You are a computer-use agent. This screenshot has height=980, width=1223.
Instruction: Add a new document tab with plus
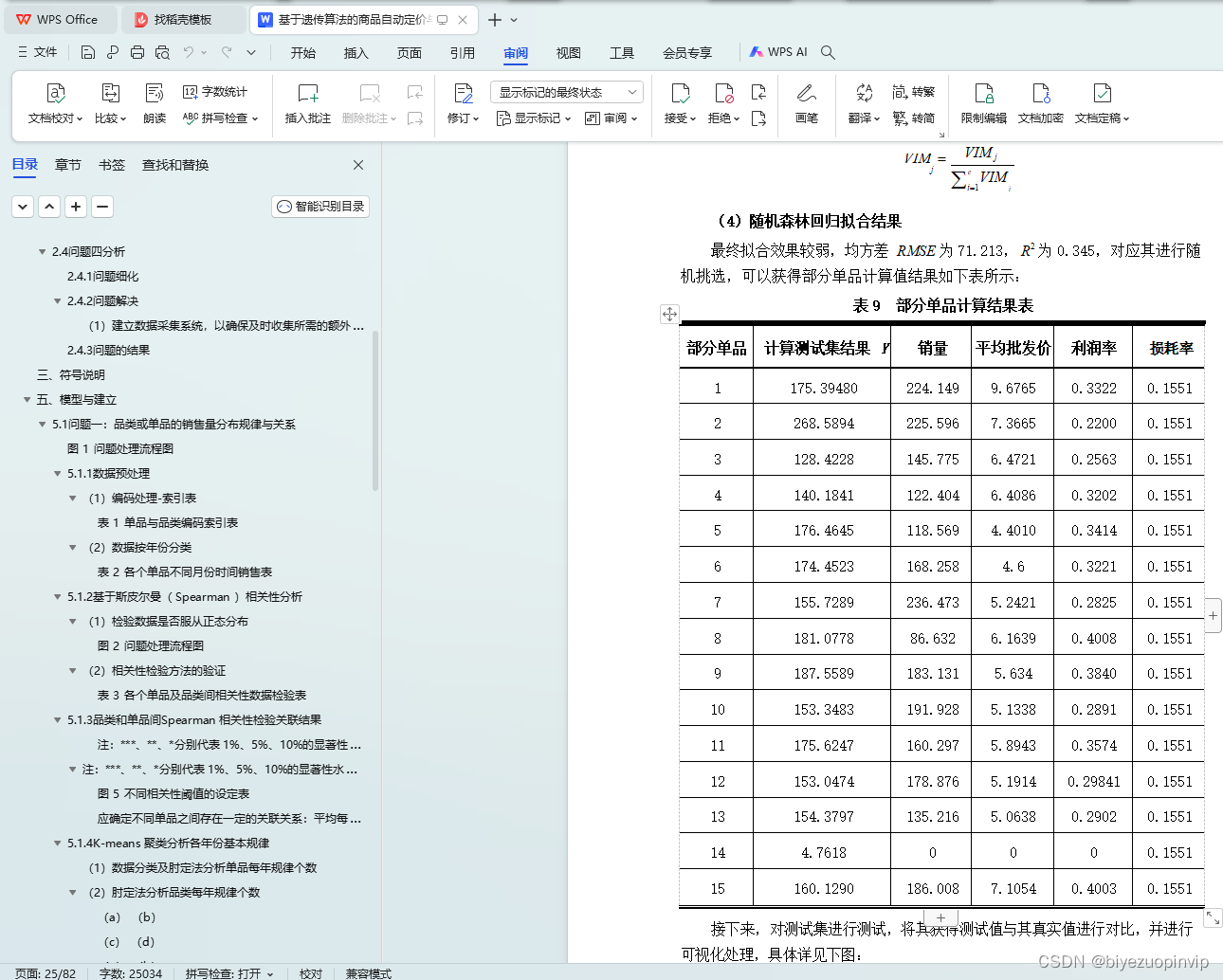pos(494,19)
